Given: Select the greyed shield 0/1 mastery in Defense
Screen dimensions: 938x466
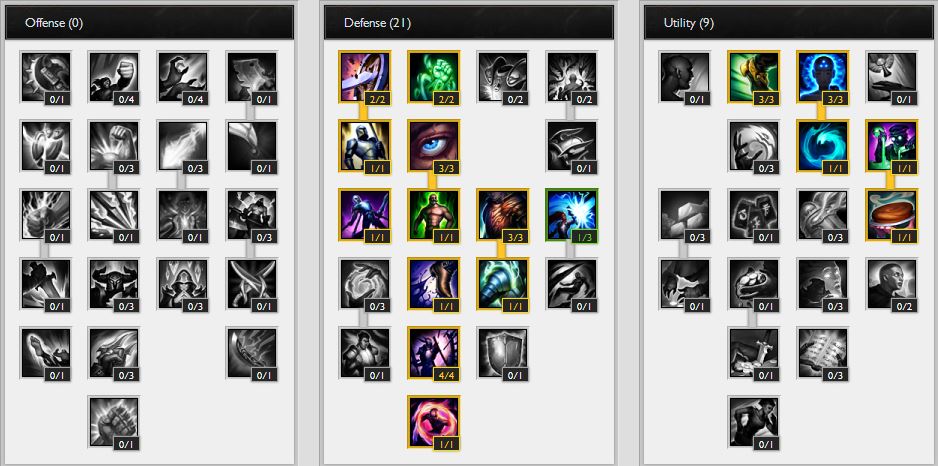Looking at the screenshot, I should pyautogui.click(x=502, y=353).
